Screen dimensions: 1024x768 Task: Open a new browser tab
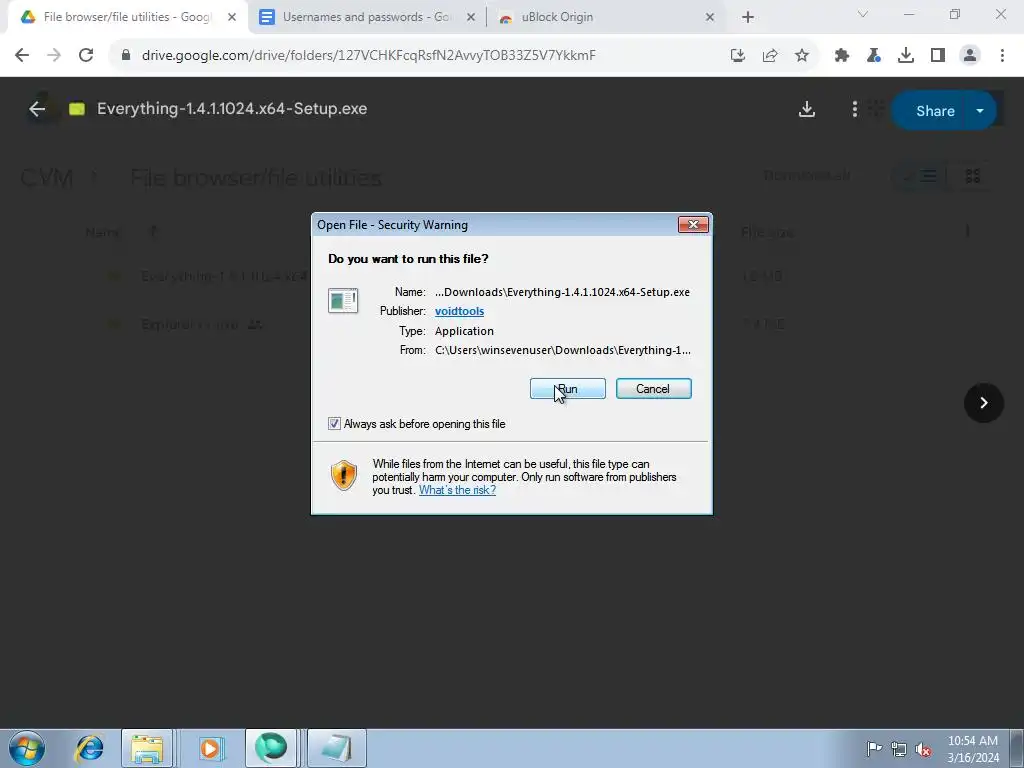748,18
